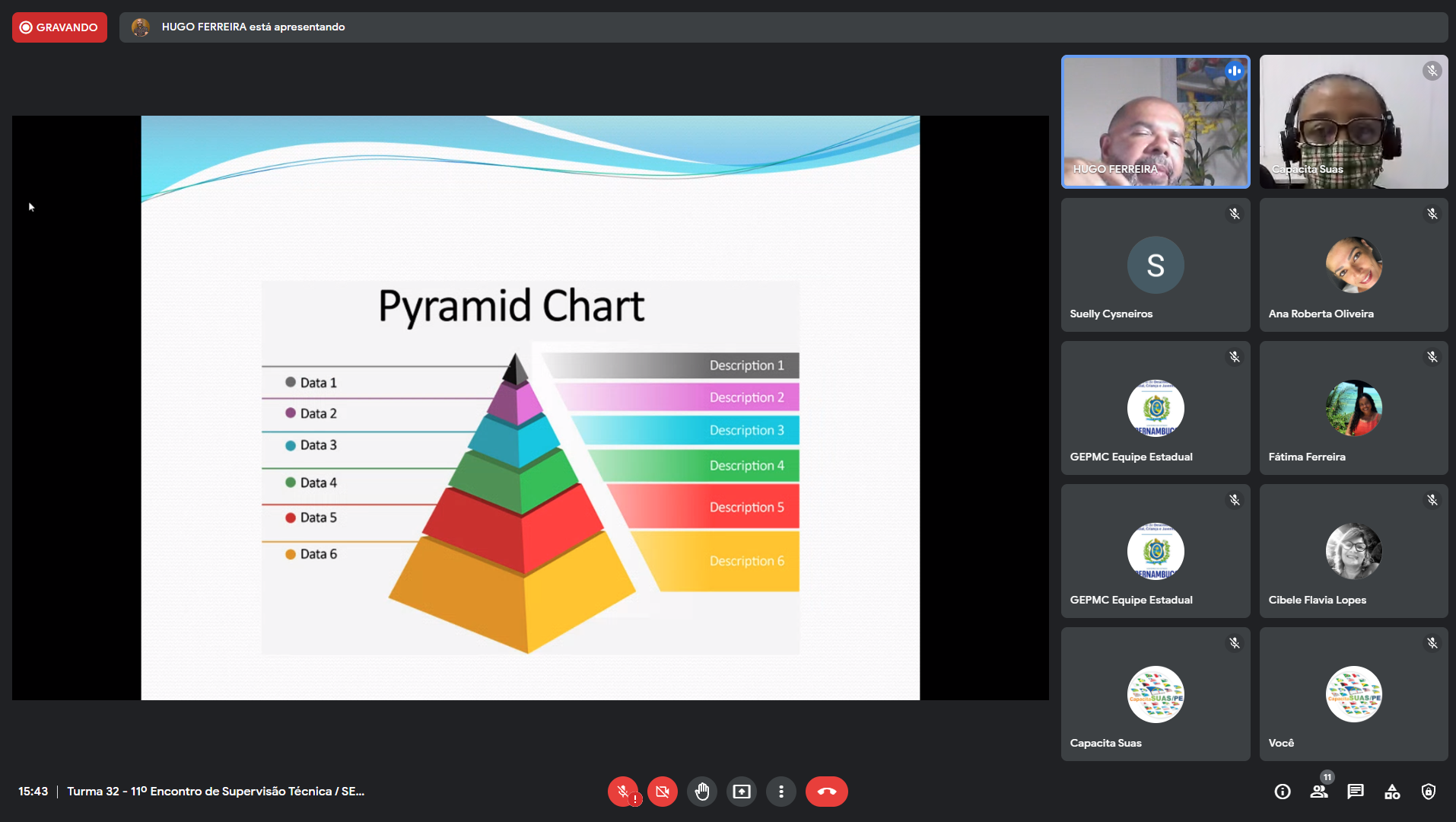Open the three-dot more options menu
Image resolution: width=1456 pixels, height=822 pixels.
tap(781, 792)
